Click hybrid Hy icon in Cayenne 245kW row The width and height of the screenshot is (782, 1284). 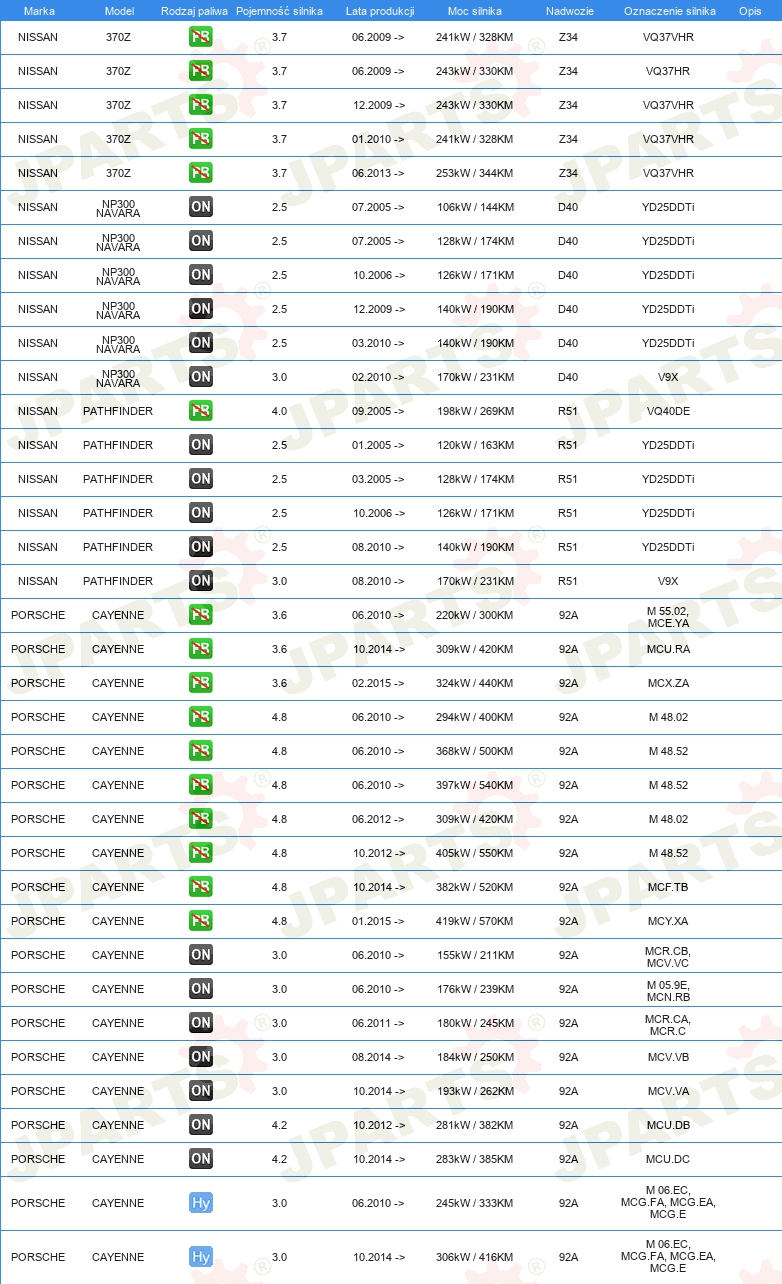tap(201, 1203)
